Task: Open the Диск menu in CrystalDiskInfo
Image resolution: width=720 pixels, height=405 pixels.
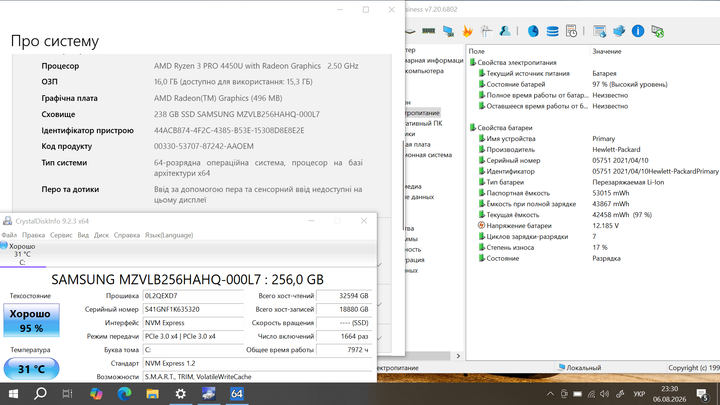Action: click(x=101, y=235)
